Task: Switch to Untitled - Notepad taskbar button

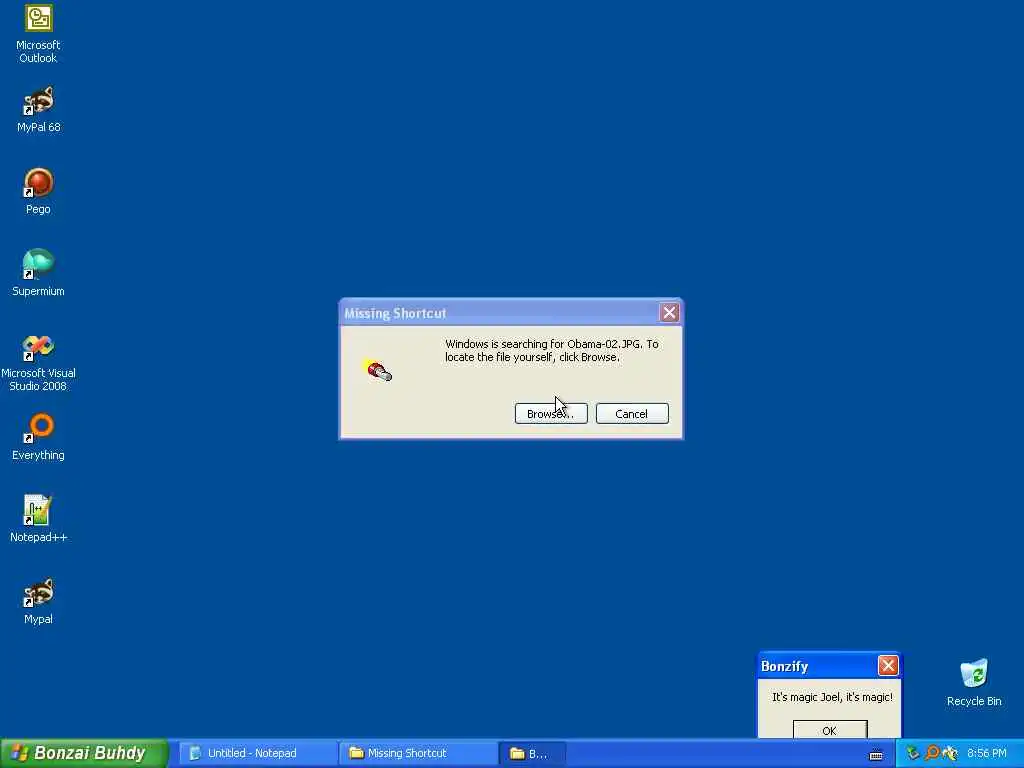Action: [257, 753]
